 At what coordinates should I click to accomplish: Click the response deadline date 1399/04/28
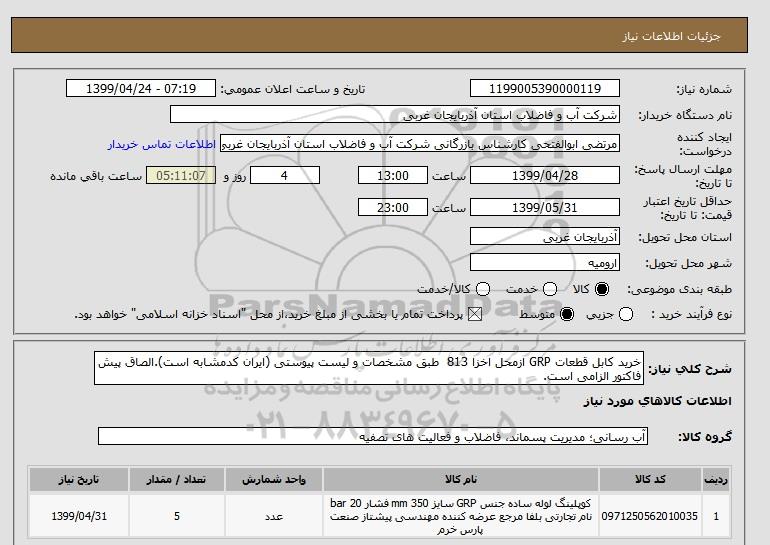[x=545, y=175]
